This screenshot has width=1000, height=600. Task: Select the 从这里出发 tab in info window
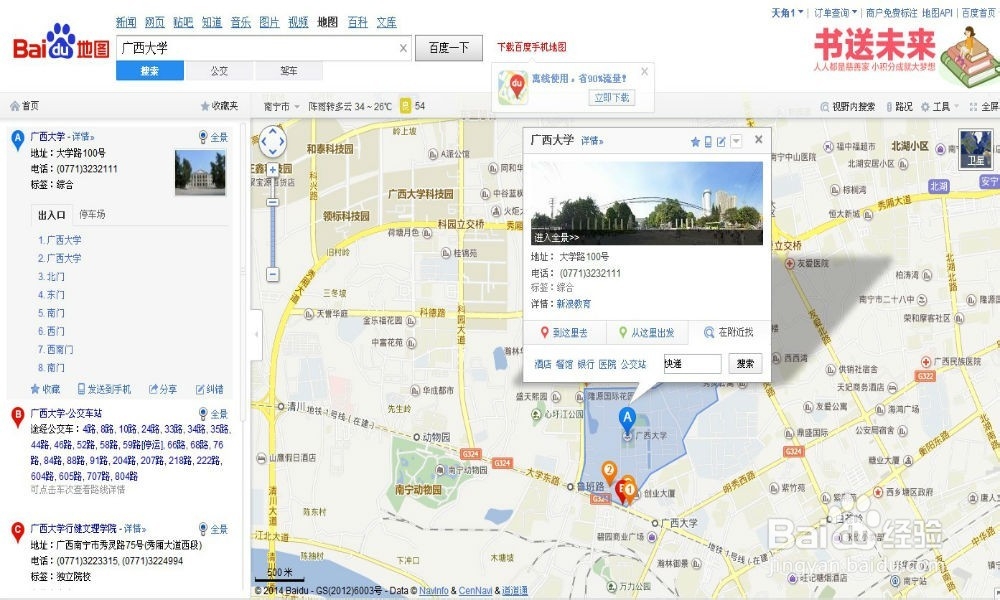point(646,332)
